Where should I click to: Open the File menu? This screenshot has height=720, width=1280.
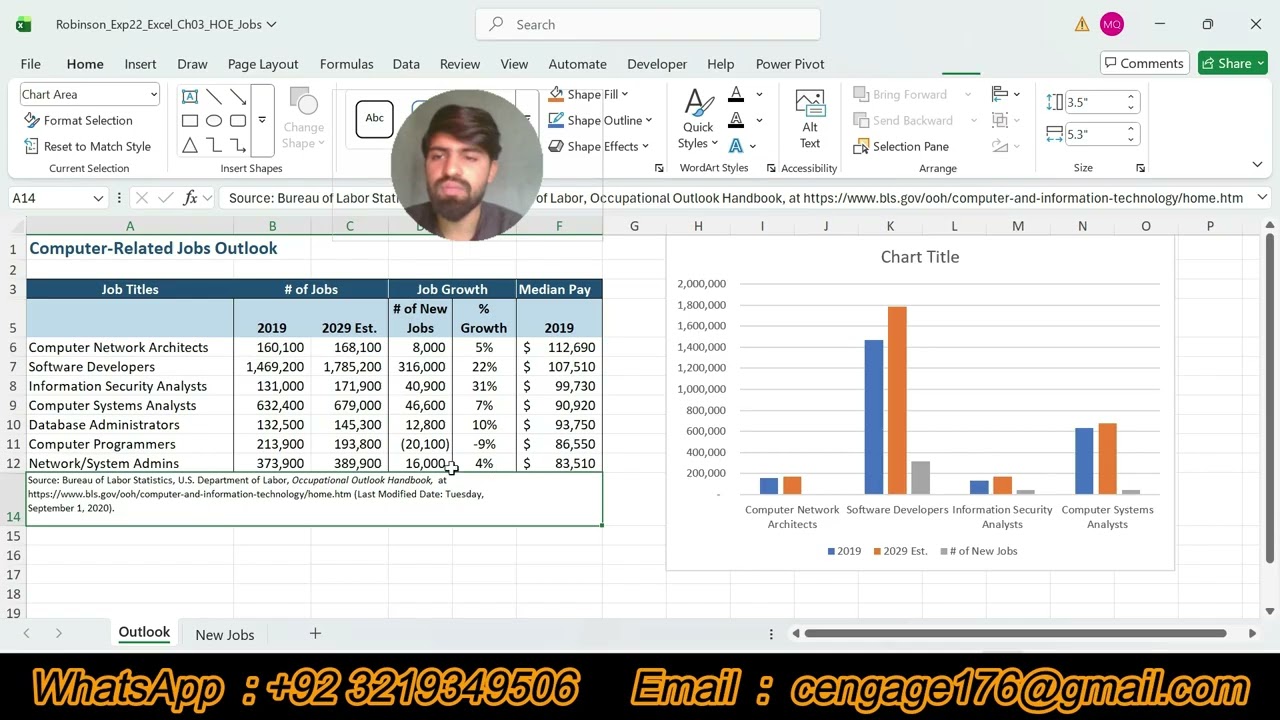point(30,64)
